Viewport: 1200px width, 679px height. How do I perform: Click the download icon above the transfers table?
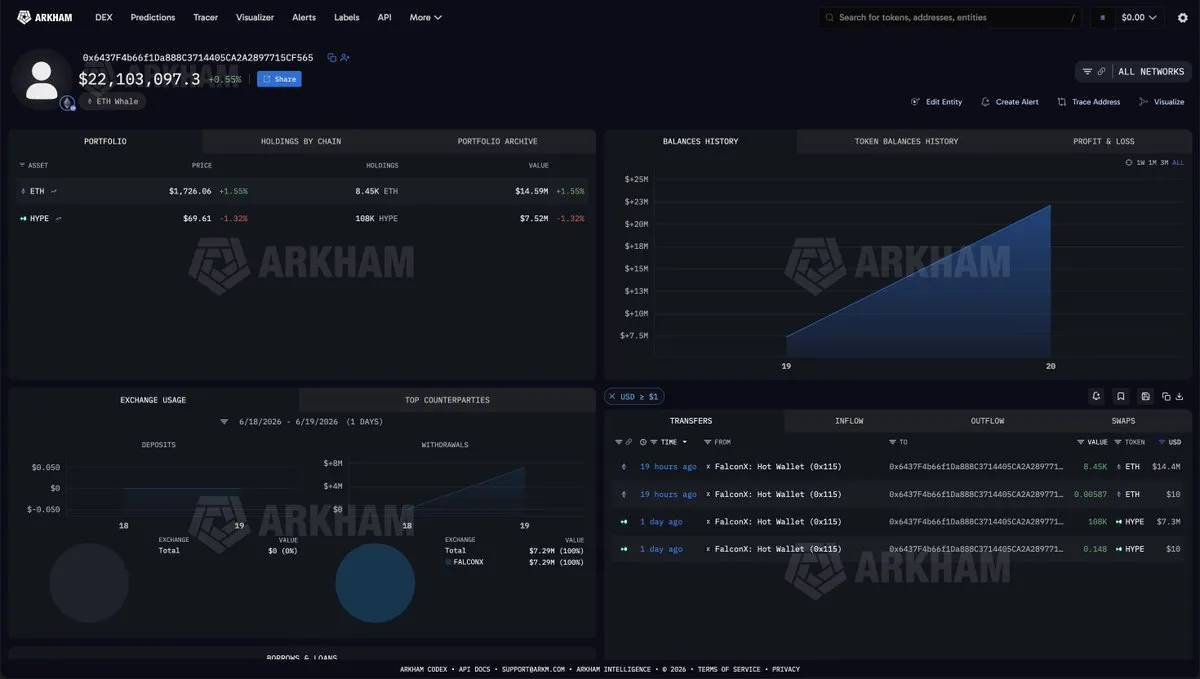1179,396
